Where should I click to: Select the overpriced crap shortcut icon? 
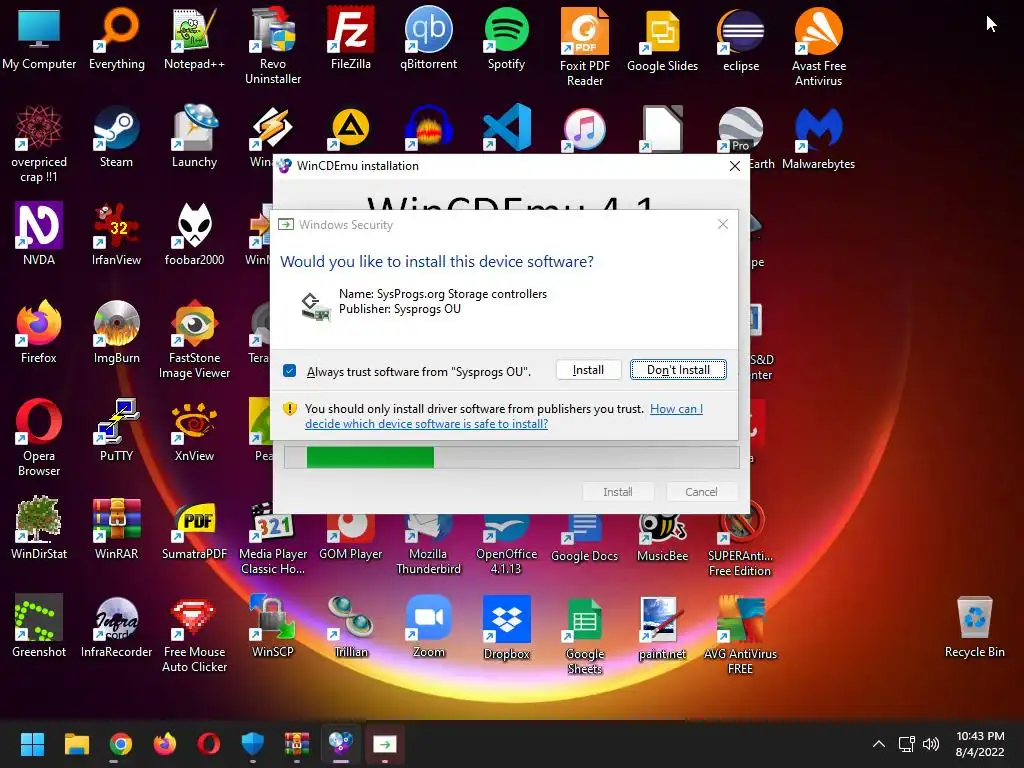39,145
